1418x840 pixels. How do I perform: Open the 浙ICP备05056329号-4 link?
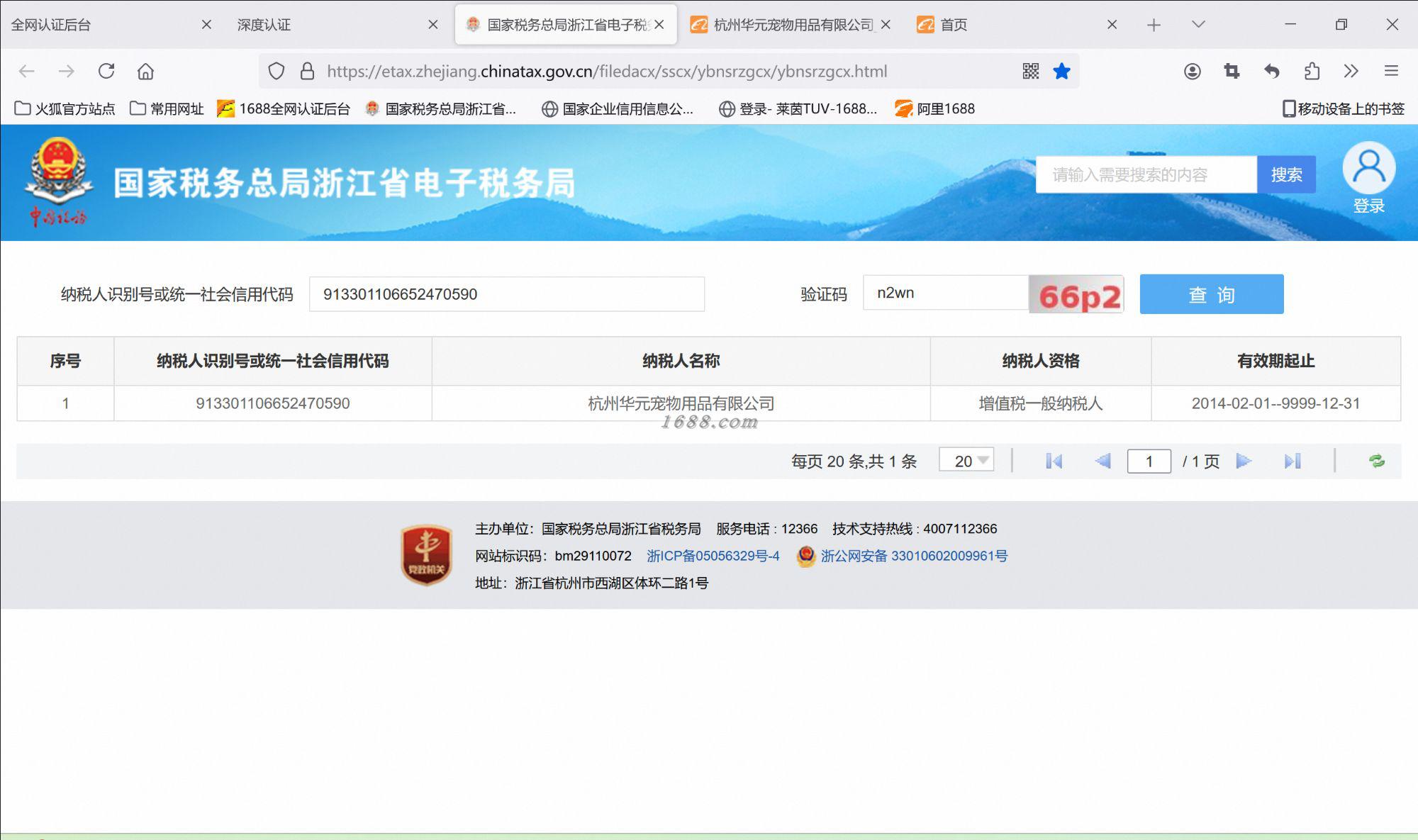pyautogui.click(x=713, y=556)
